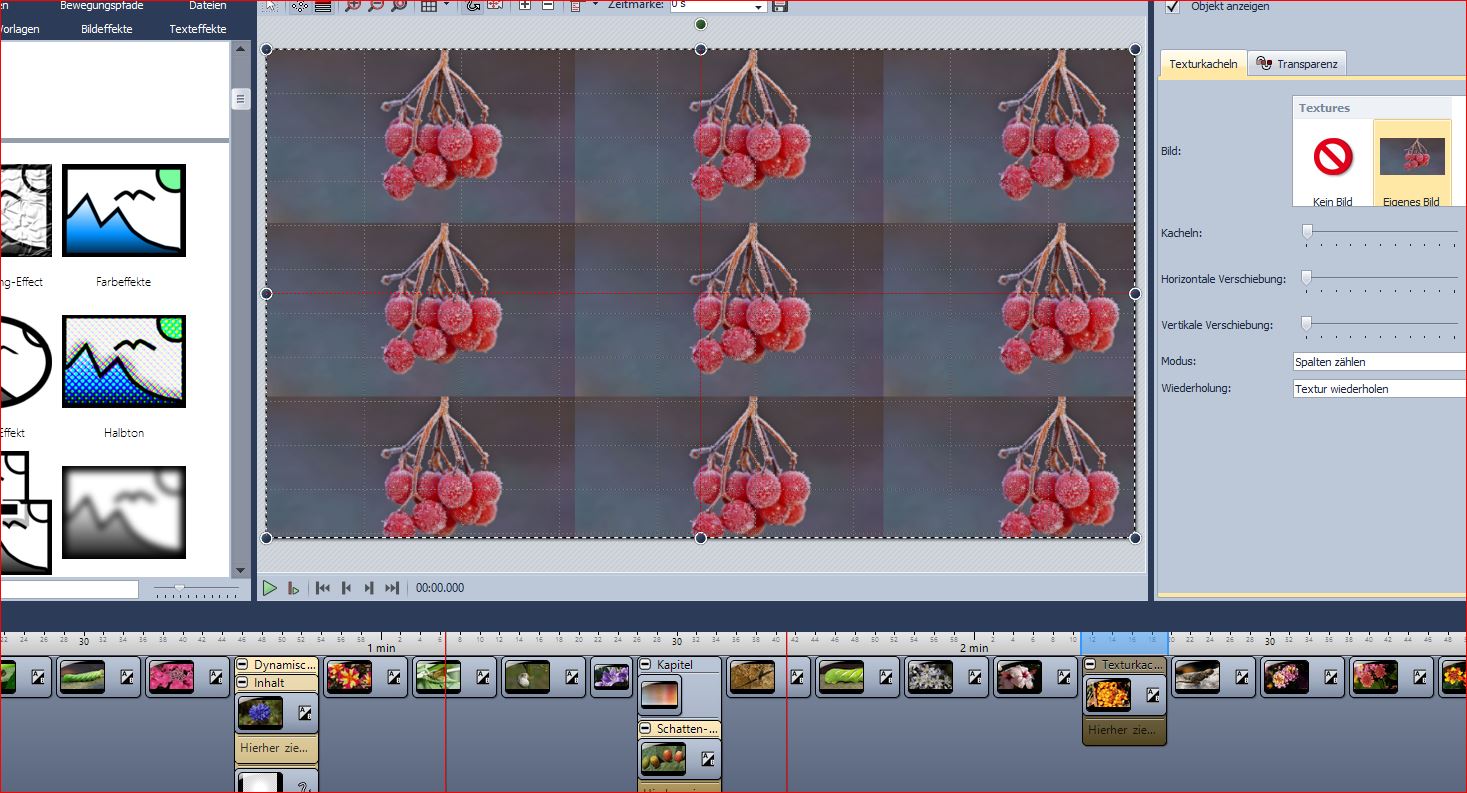
Task: Click the Kacheln slider handle
Action: [x=1306, y=232]
